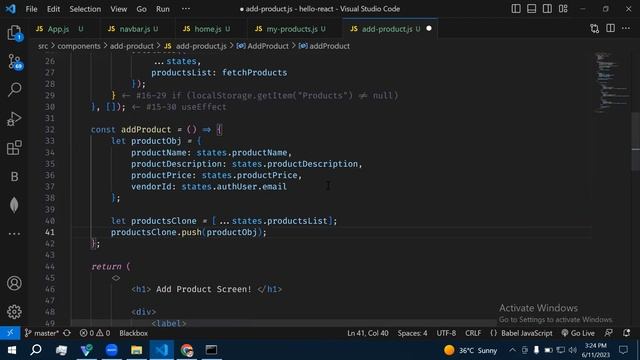
Task: Click the horizontal editor scrollbar
Action: tap(284, 323)
